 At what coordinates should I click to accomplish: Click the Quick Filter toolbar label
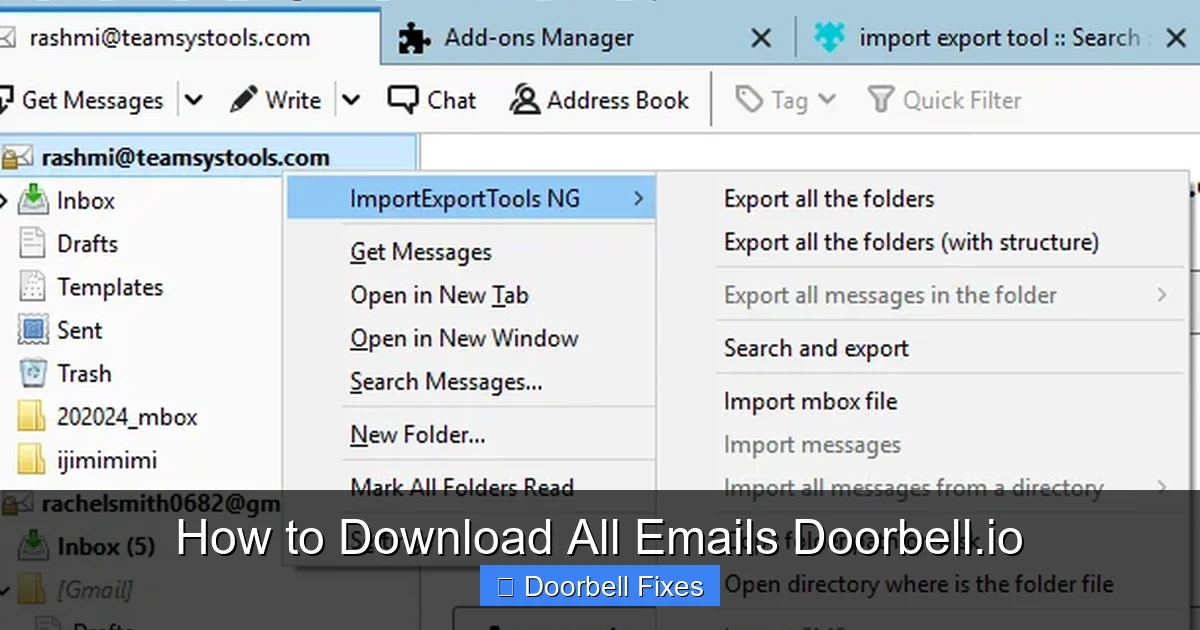click(962, 100)
